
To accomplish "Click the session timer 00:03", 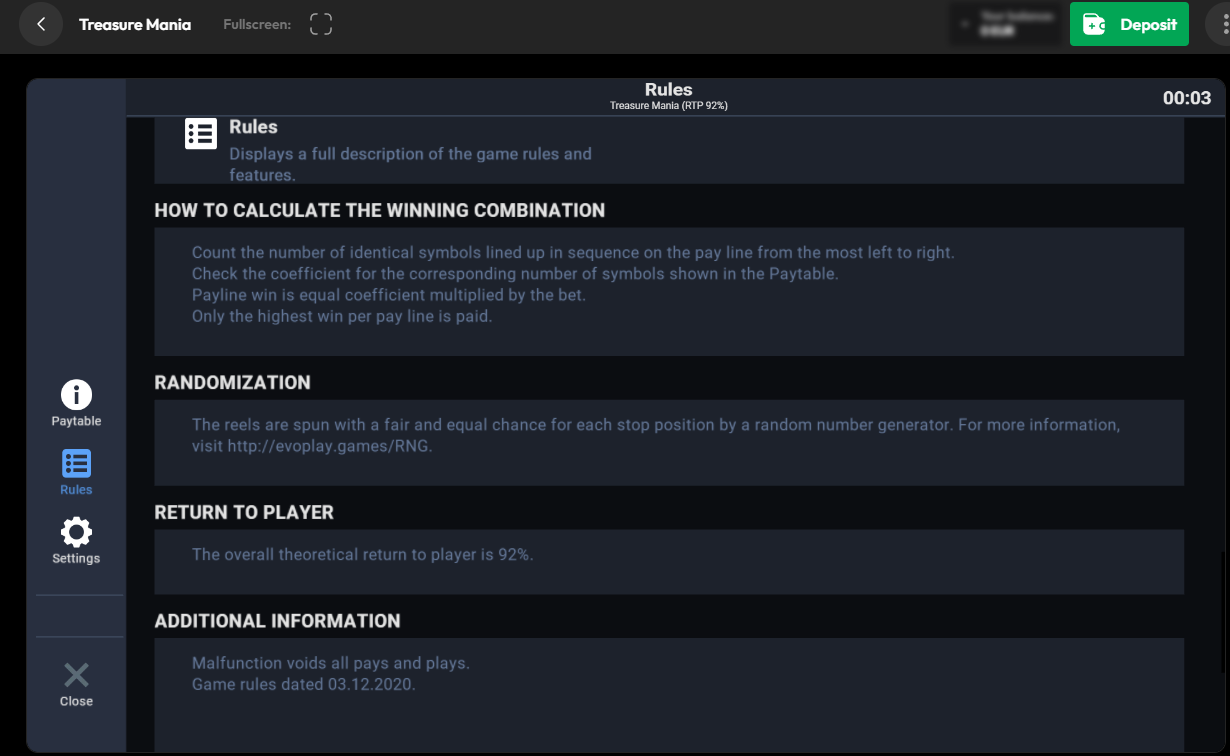I will pyautogui.click(x=1187, y=98).
